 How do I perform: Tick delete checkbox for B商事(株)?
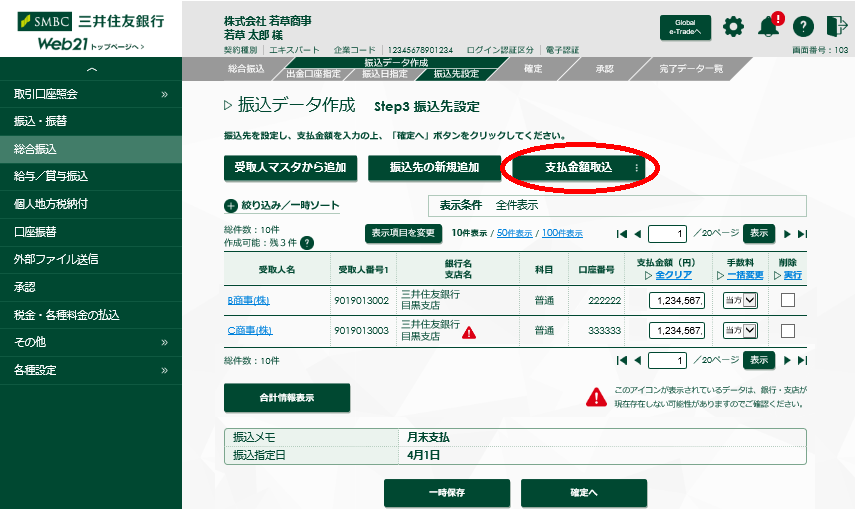788,300
